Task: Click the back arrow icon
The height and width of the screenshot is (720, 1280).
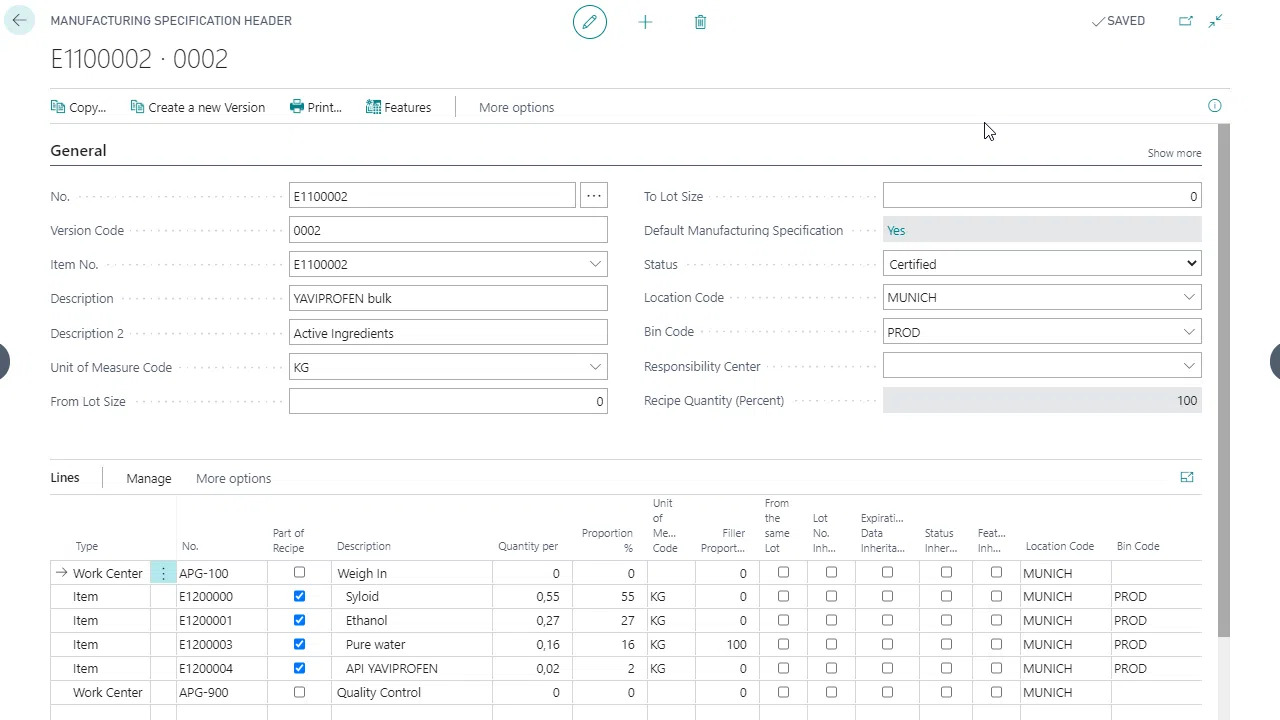Action: (x=19, y=21)
